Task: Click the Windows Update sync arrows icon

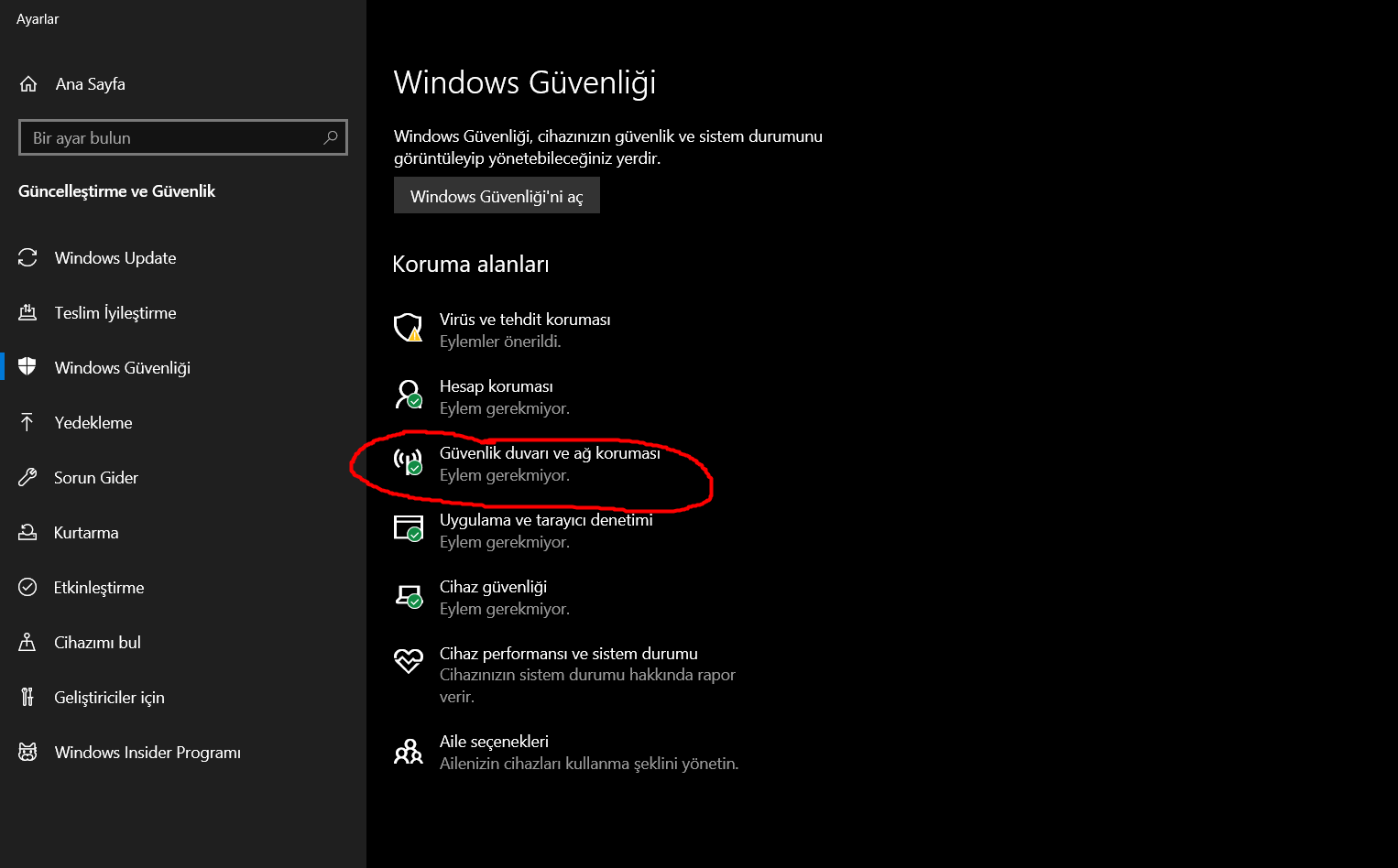Action: click(x=27, y=258)
